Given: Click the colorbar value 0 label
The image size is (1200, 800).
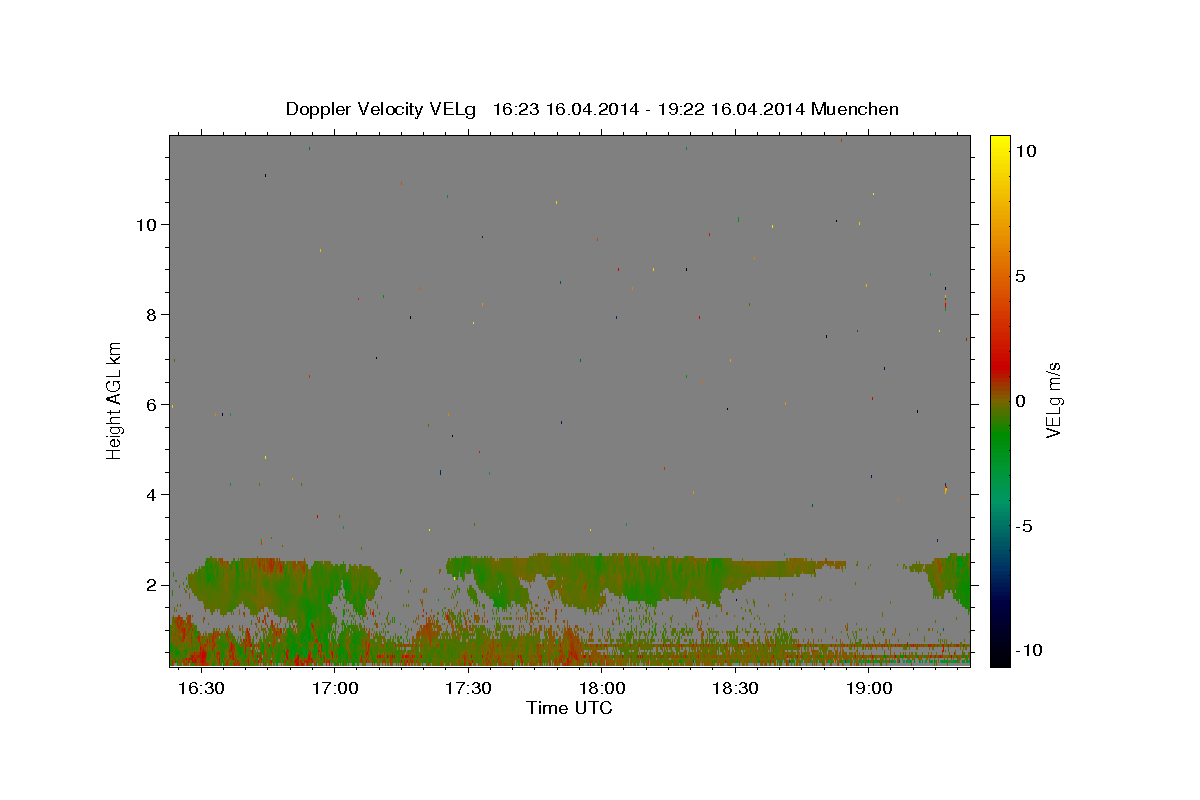Looking at the screenshot, I should tap(1020, 401).
